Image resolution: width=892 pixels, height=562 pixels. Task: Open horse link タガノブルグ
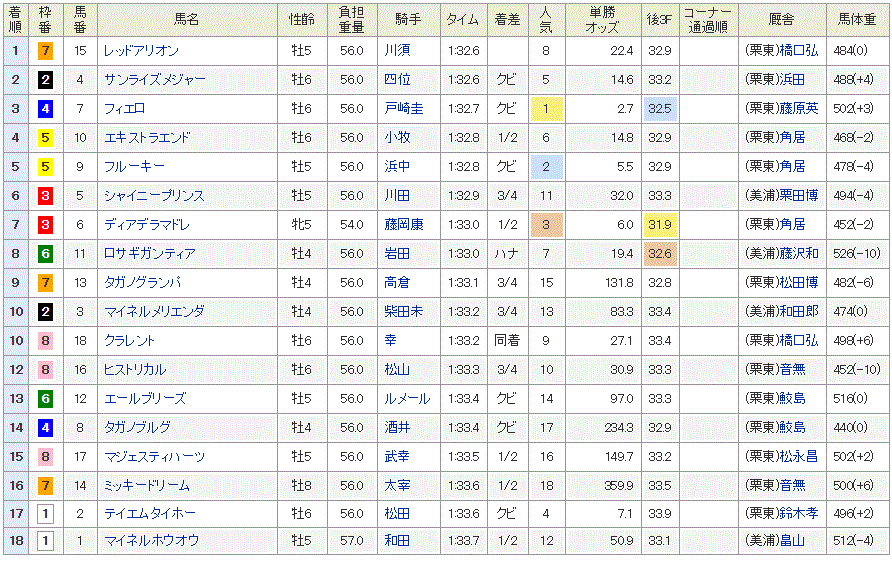pos(137,428)
